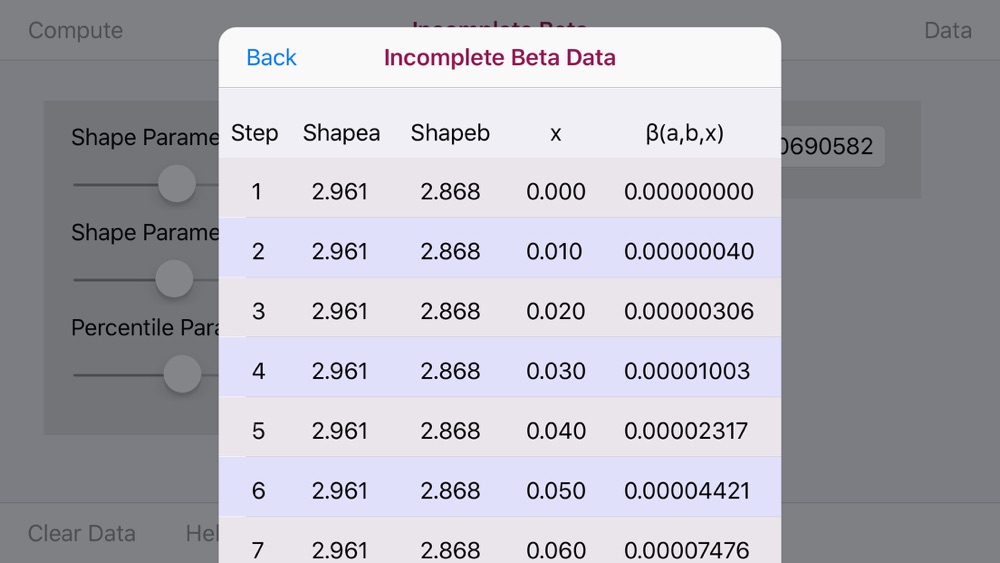Screen dimensions: 1000x563
Task: Select table row for step 2
Action: [x=500, y=251]
